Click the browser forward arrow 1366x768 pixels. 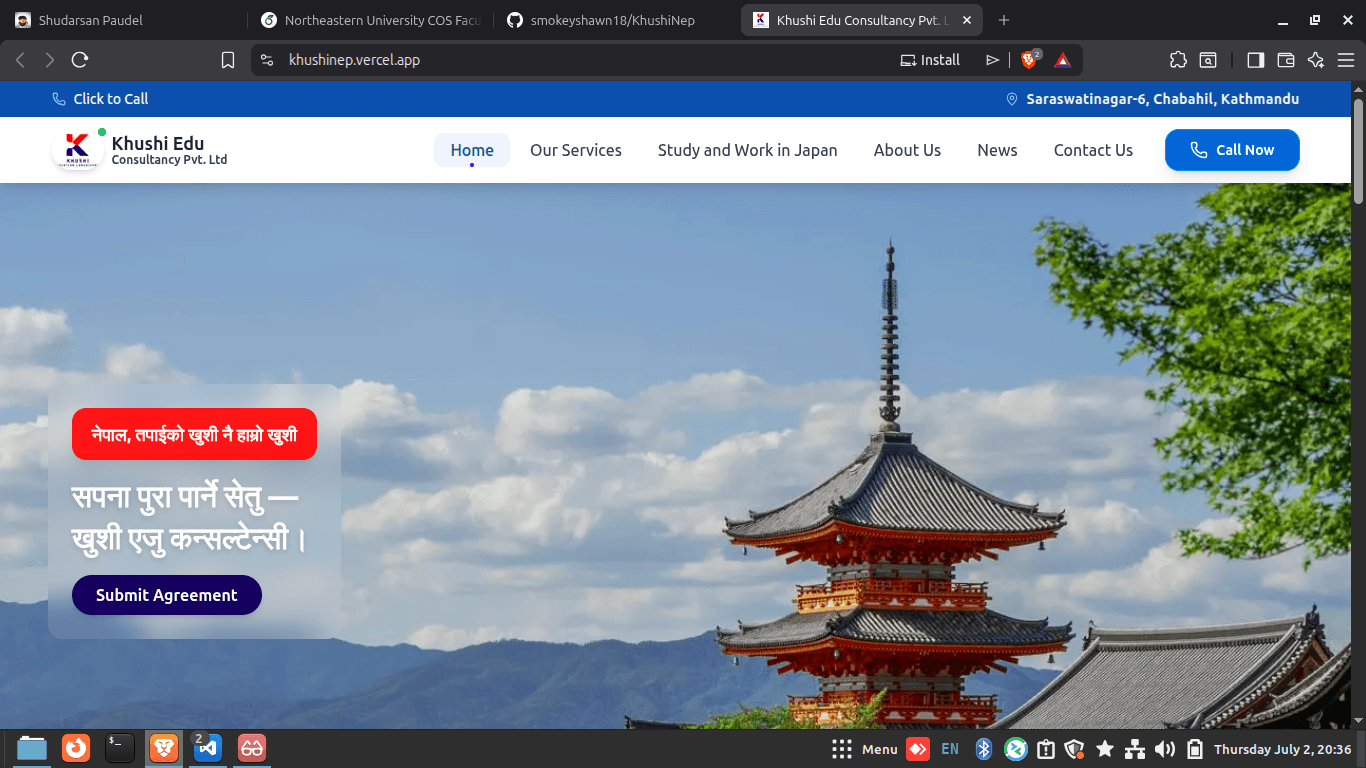point(50,60)
